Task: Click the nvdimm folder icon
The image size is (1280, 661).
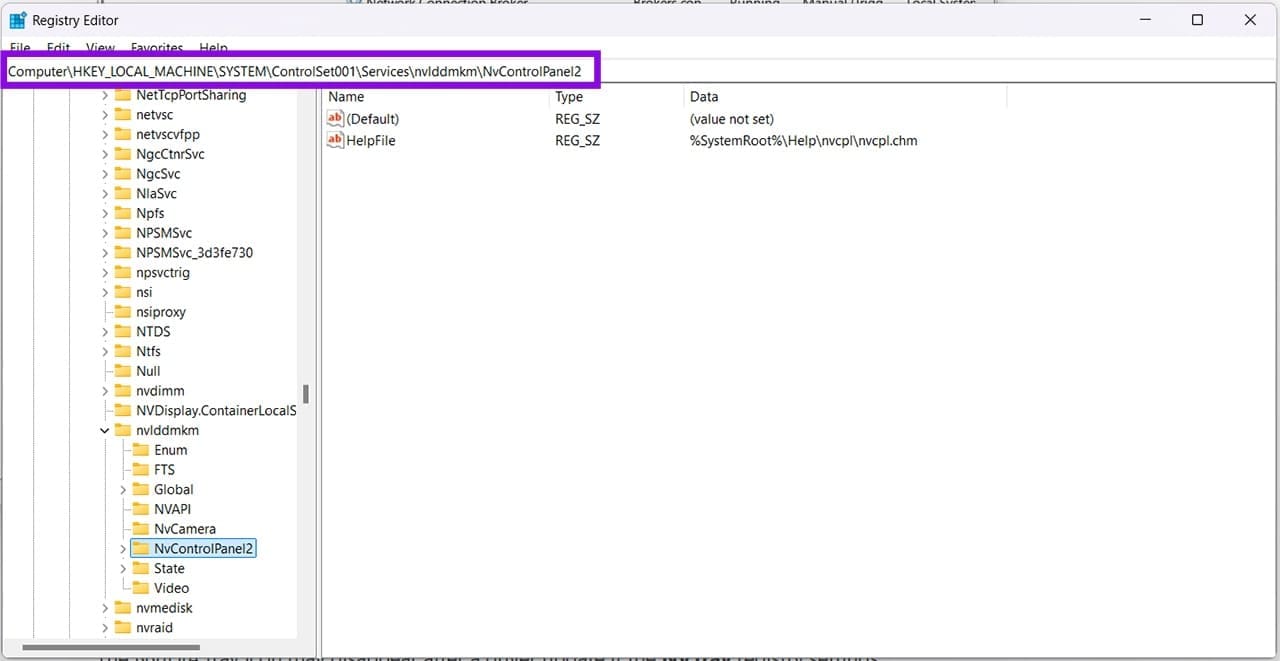Action: click(122, 391)
